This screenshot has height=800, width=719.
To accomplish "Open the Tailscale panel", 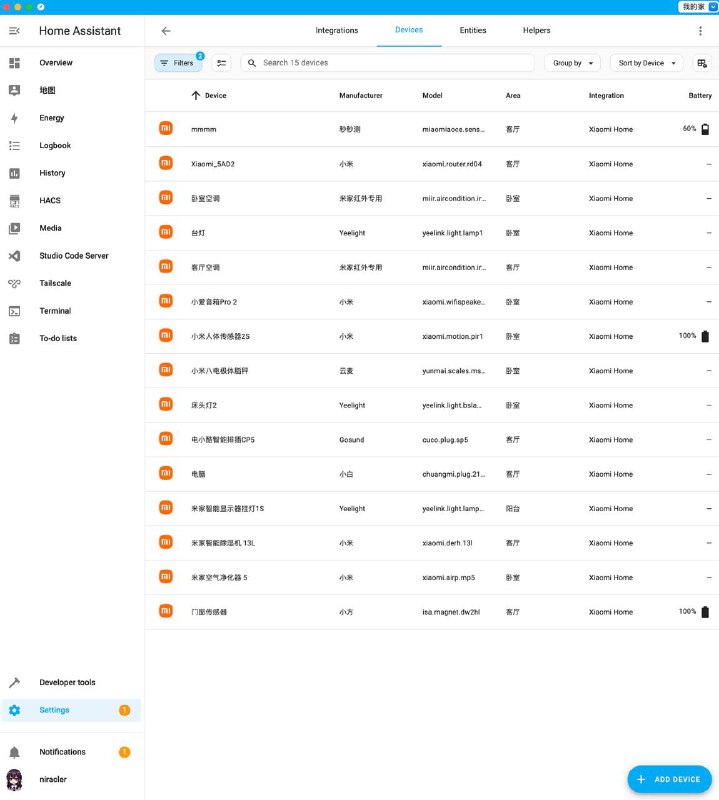I will pos(55,283).
